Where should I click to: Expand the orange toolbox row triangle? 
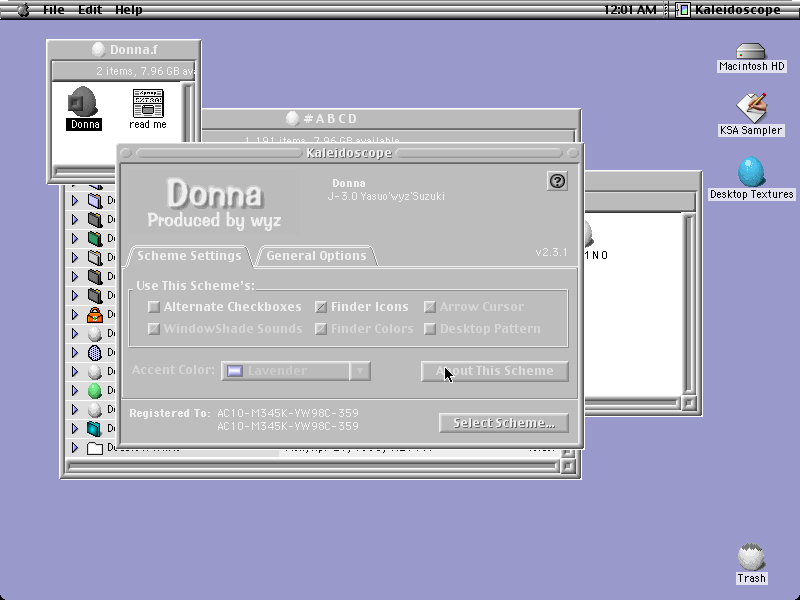coord(75,315)
